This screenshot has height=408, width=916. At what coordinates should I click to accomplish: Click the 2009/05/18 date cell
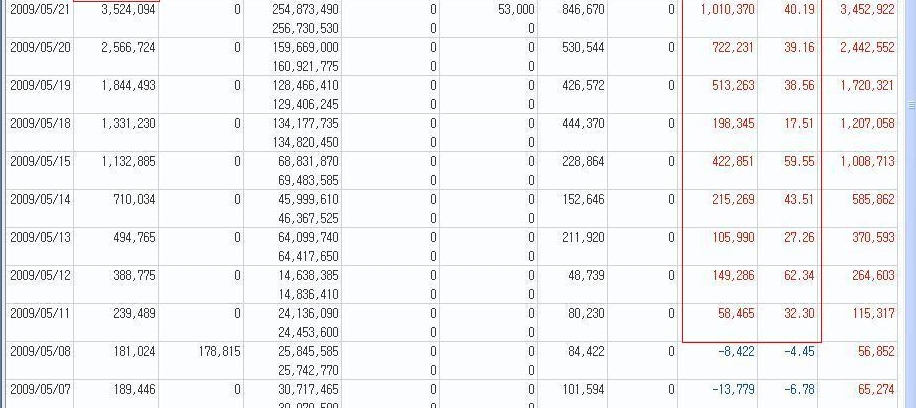click(x=40, y=123)
